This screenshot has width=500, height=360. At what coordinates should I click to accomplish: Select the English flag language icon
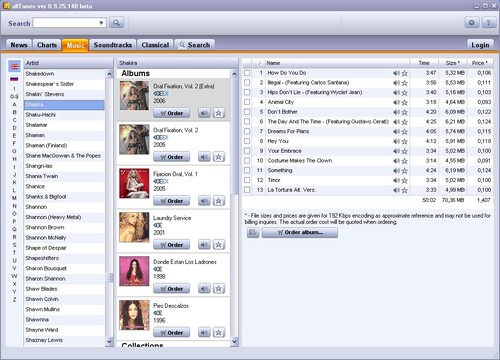coord(14,66)
